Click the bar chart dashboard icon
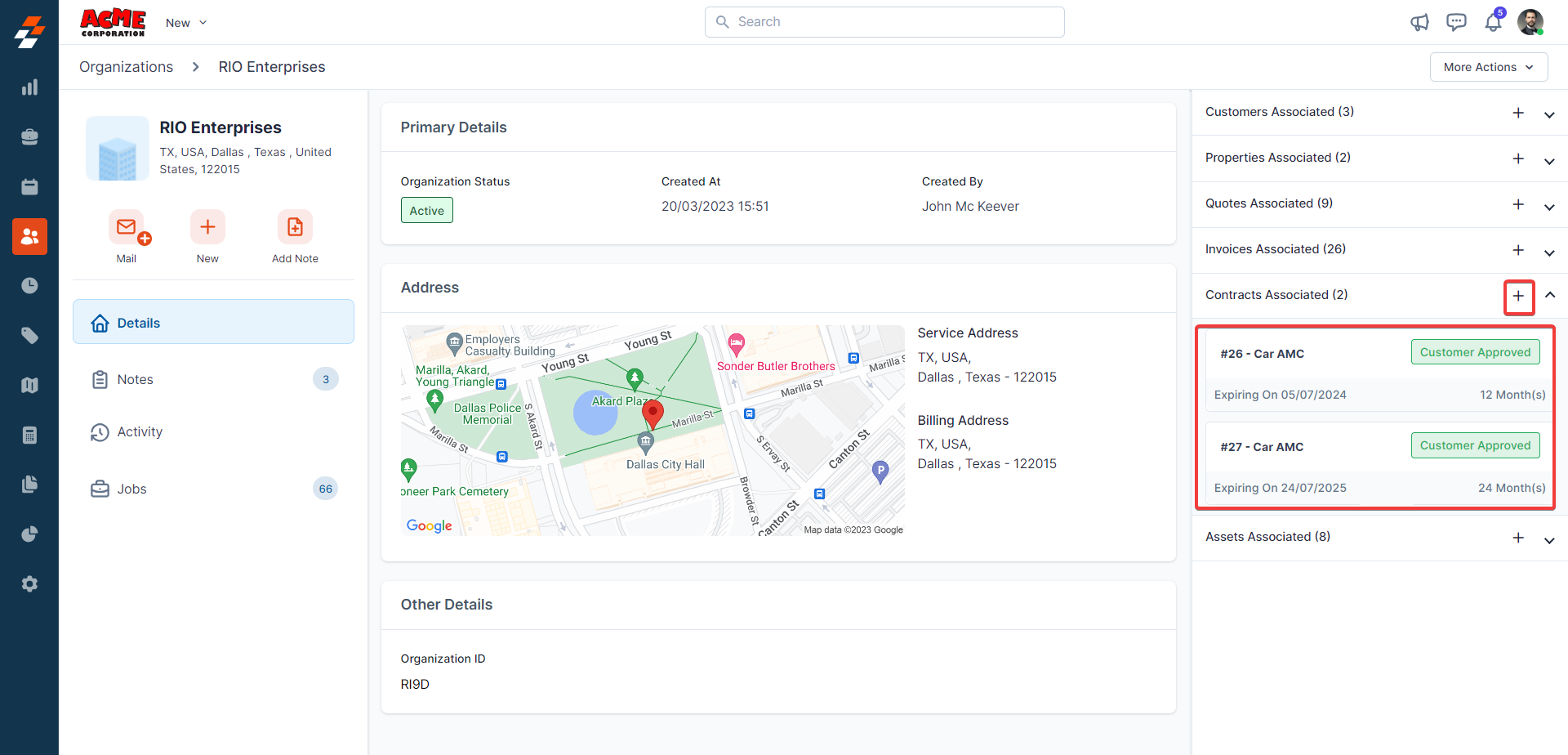 click(x=29, y=87)
